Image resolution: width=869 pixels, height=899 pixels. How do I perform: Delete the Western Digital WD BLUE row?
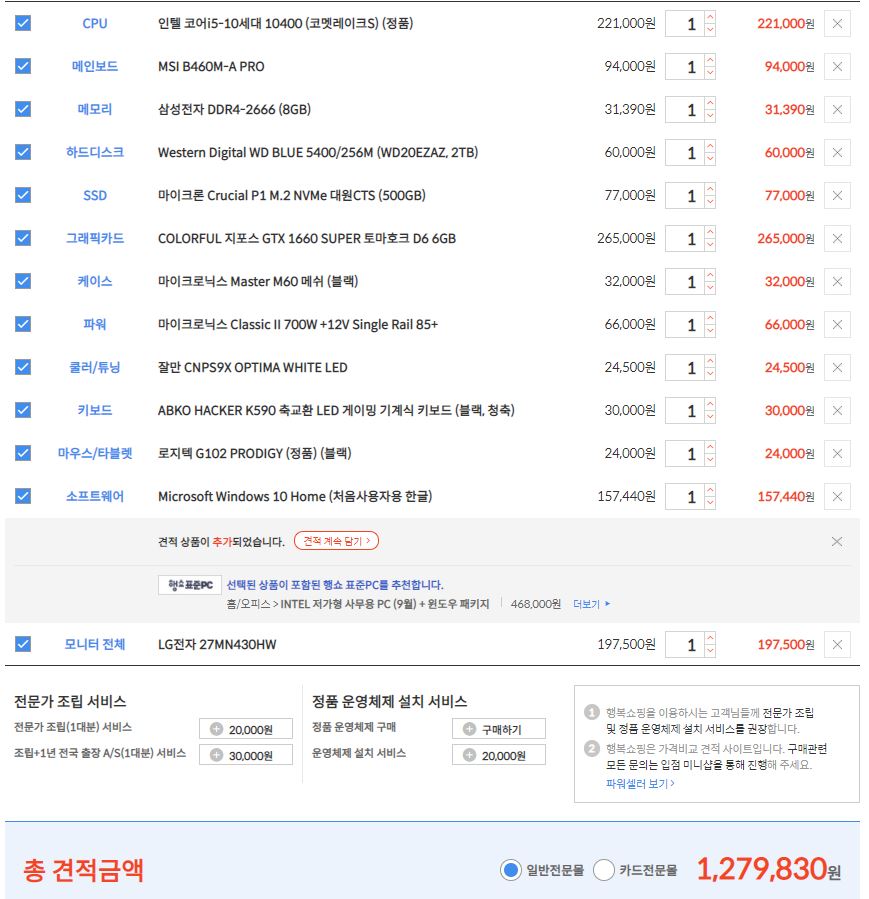coord(837,153)
